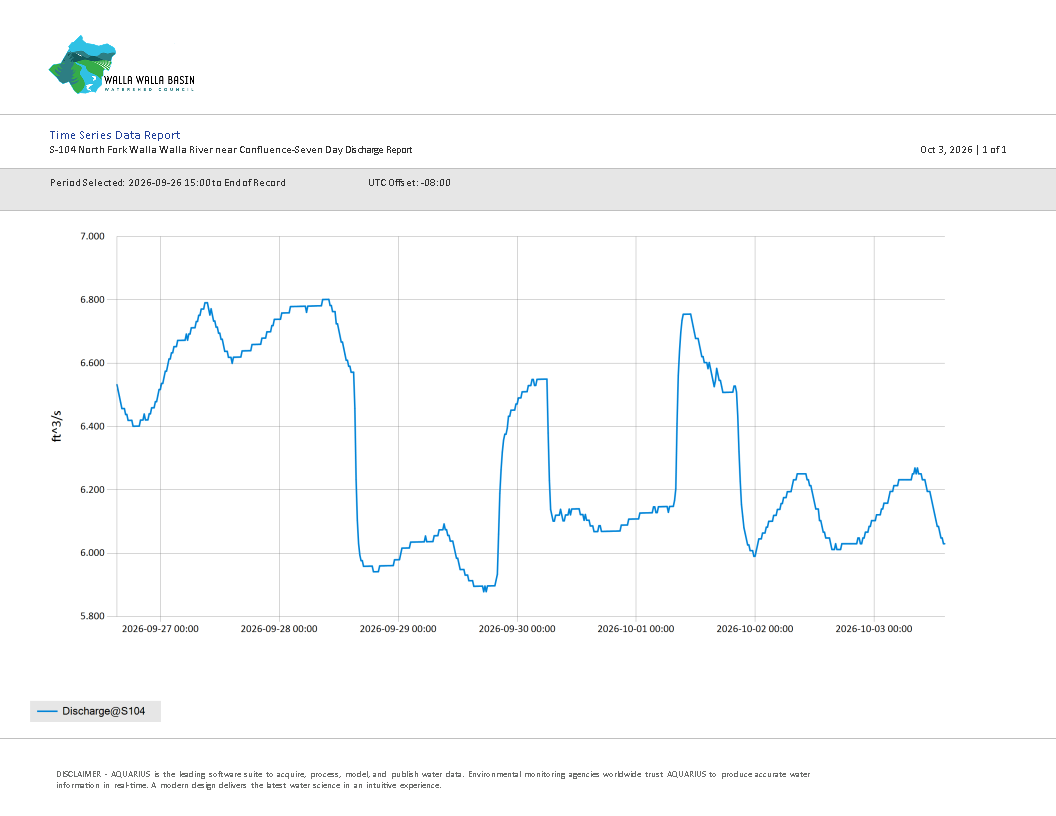Click the 2026-09-28 00:00 x-axis label
The image size is (1056, 816).
click(279, 629)
